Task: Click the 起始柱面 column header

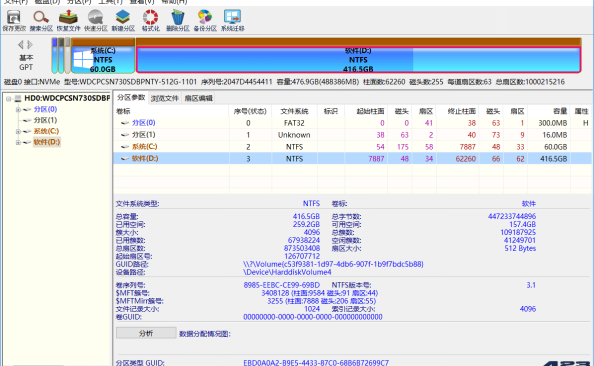Action: pos(366,111)
